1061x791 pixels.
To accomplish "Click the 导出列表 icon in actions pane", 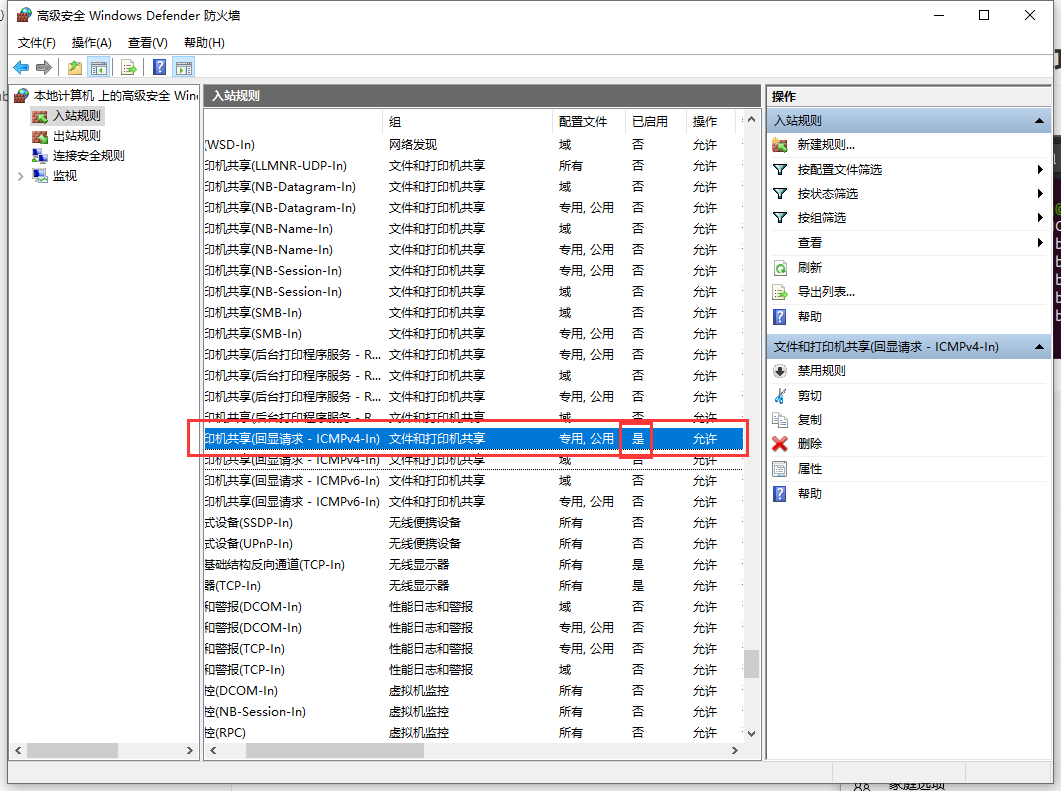I will (780, 292).
